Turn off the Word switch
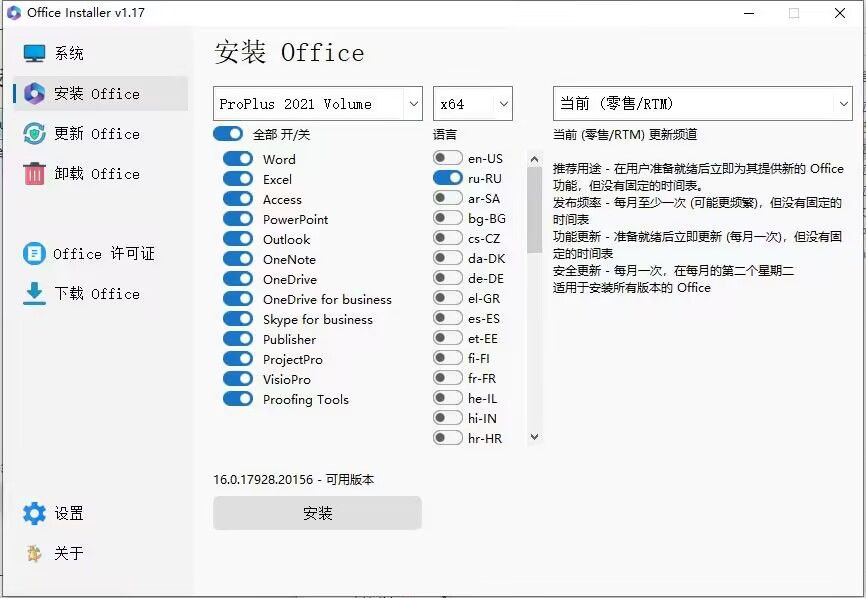866x598 pixels. tap(238, 159)
